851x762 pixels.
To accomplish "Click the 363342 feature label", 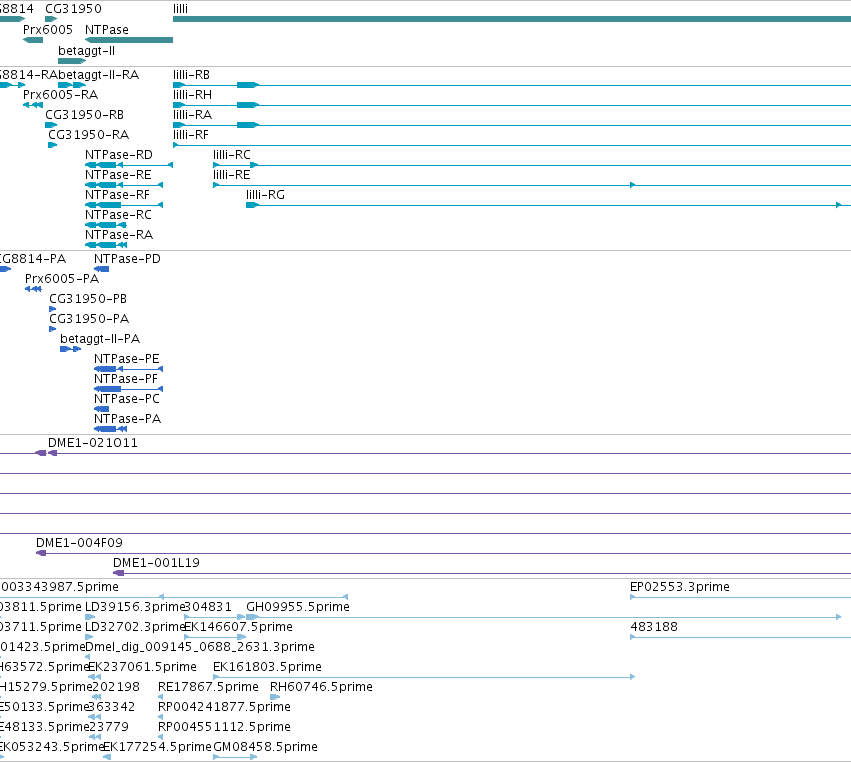I will click(112, 707).
